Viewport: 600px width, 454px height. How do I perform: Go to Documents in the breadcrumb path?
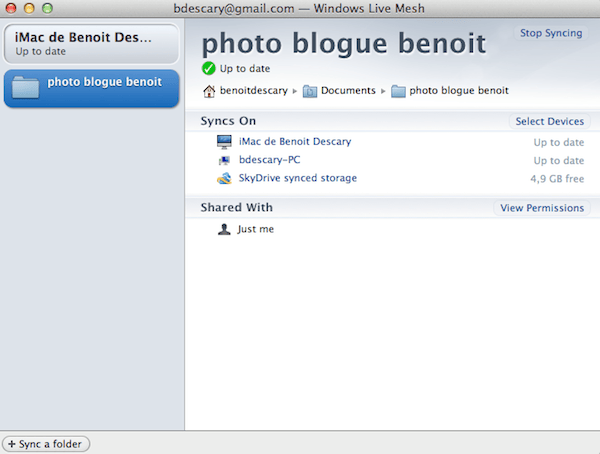[x=348, y=91]
